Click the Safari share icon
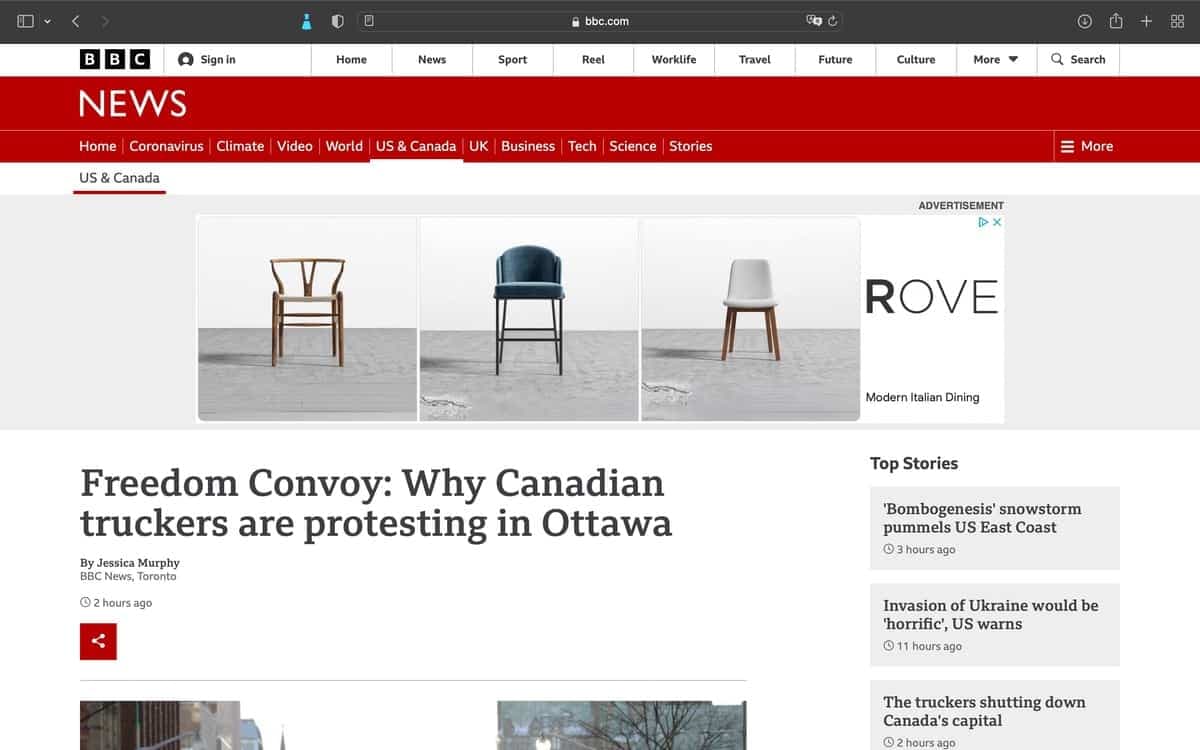Image resolution: width=1200 pixels, height=750 pixels. [x=1115, y=21]
